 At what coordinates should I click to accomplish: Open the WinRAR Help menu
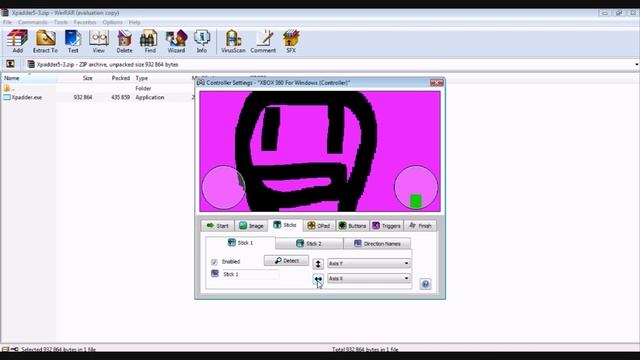[x=134, y=22]
